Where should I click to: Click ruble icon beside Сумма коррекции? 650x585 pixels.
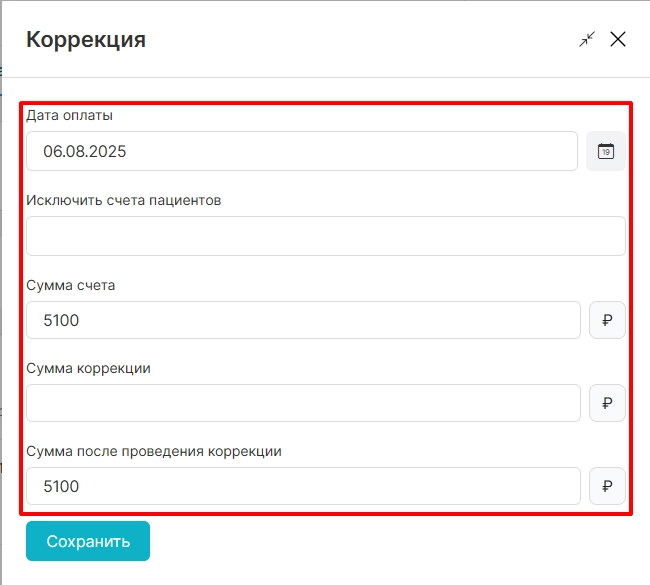click(x=607, y=403)
